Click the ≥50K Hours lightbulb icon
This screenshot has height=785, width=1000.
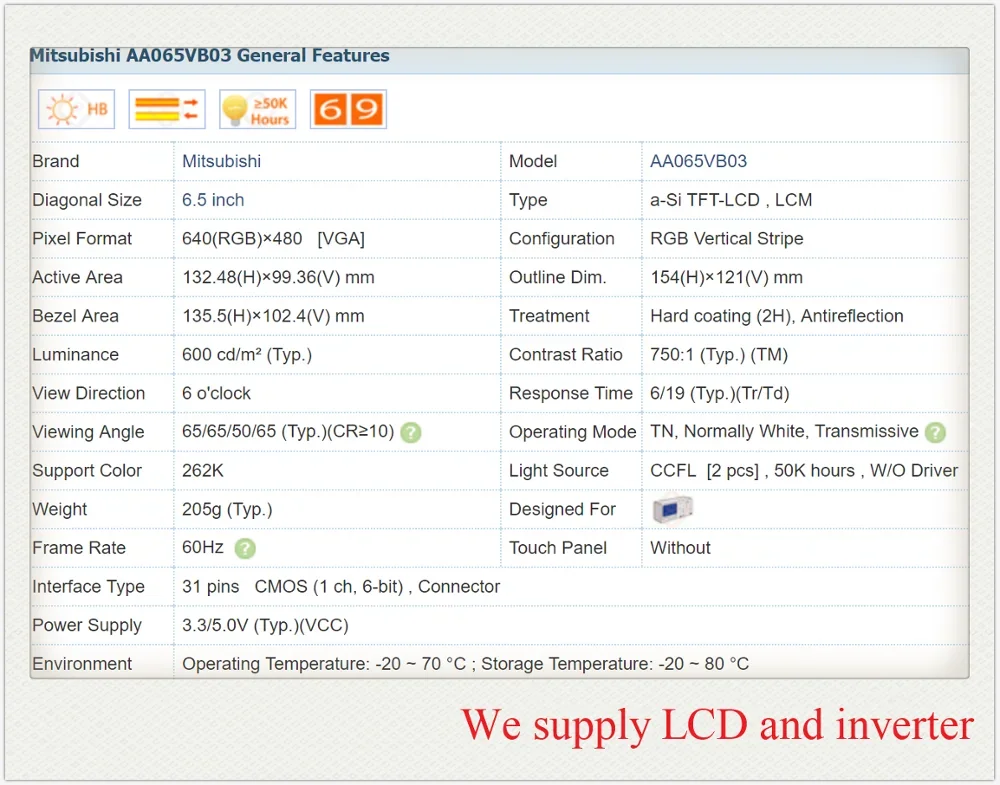(x=258, y=109)
